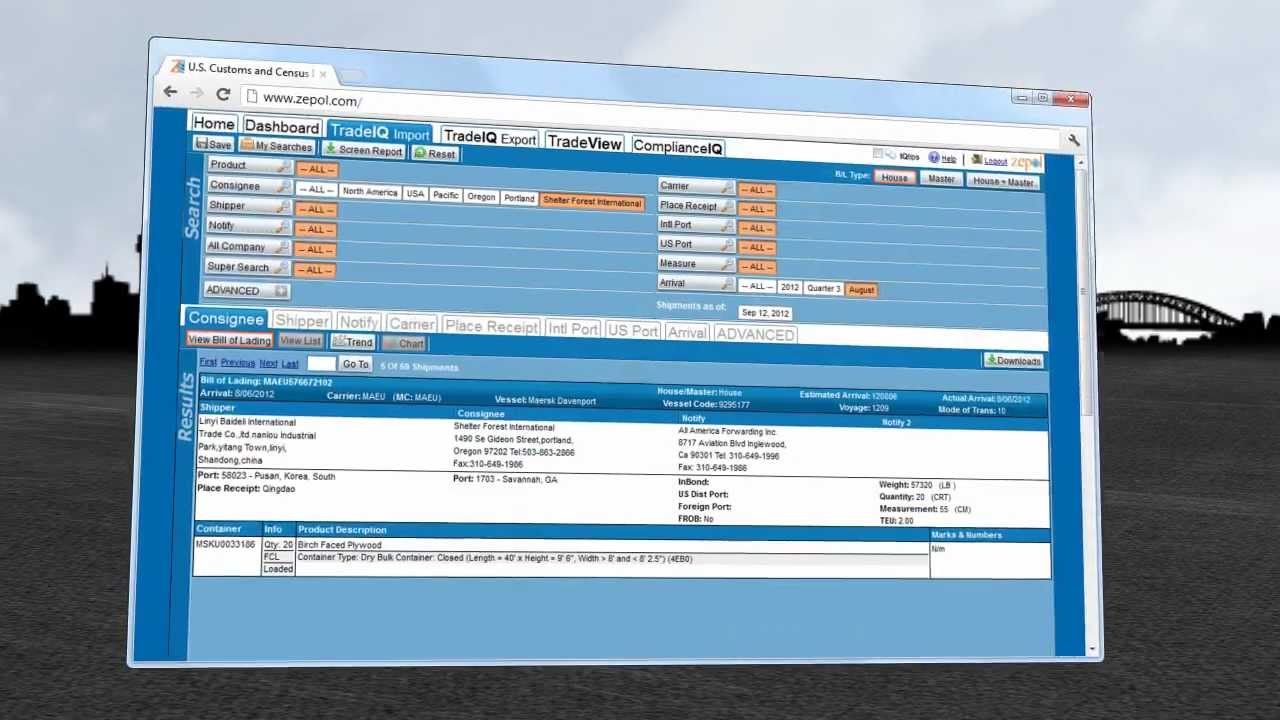
Task: Click the Logout icon beside the Logout link
Action: pyautogui.click(x=976, y=160)
